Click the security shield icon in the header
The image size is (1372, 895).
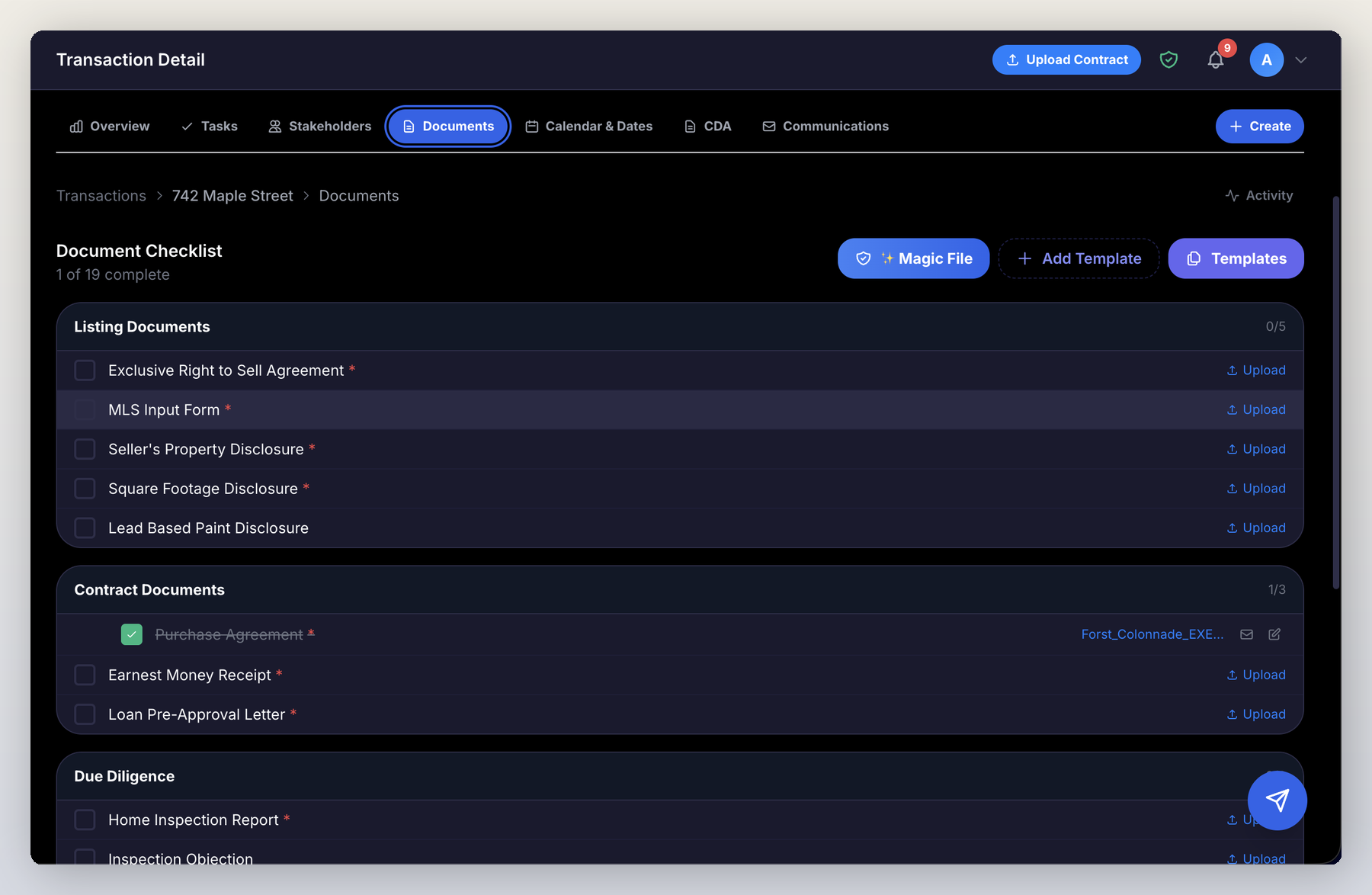1168,59
